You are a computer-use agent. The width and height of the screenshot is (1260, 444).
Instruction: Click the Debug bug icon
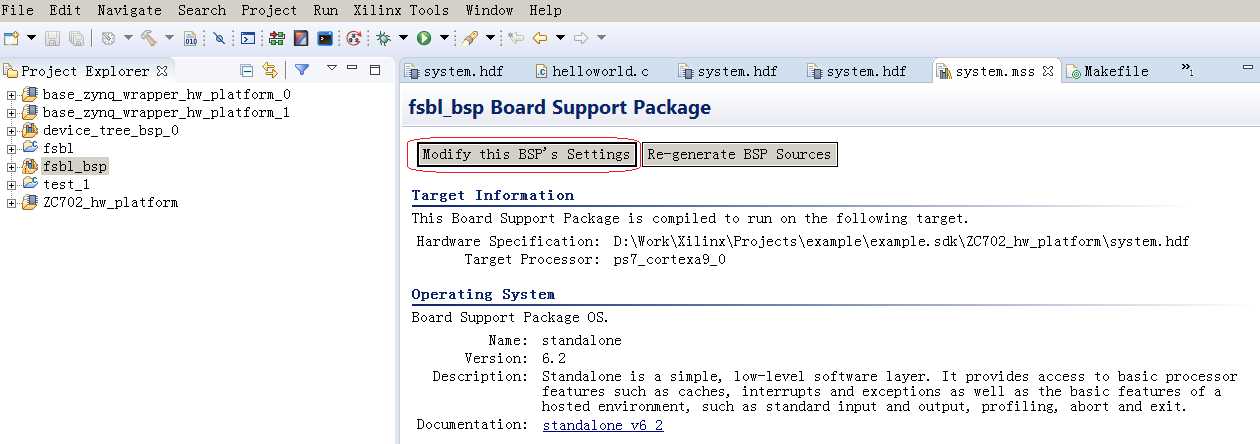point(383,38)
